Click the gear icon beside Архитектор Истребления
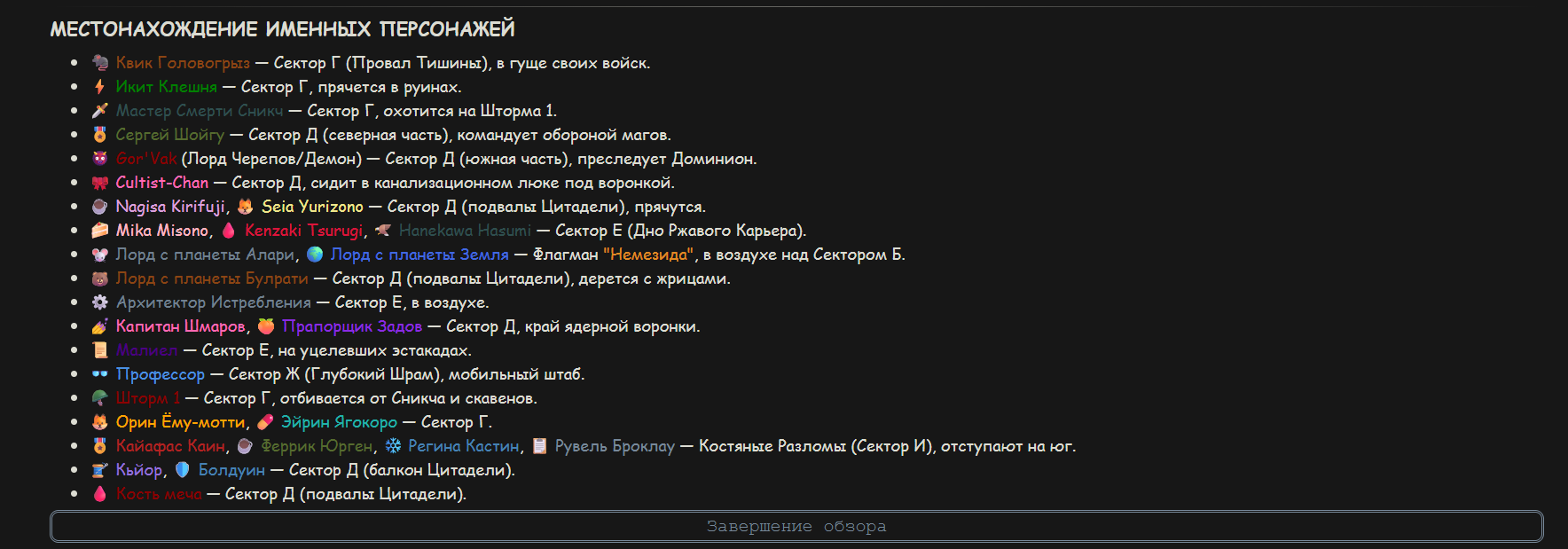The image size is (1568, 549). 100,302
